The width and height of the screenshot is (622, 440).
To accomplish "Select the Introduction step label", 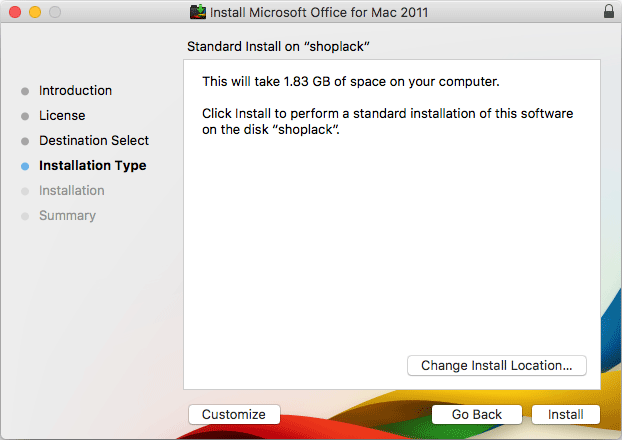I will click(75, 90).
